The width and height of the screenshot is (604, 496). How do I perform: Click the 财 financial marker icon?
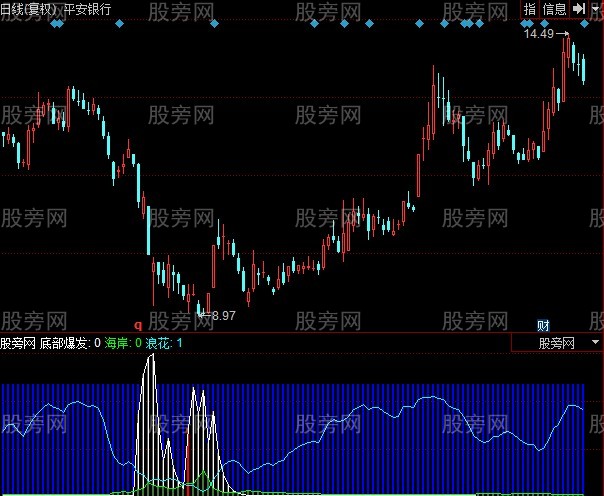point(543,324)
